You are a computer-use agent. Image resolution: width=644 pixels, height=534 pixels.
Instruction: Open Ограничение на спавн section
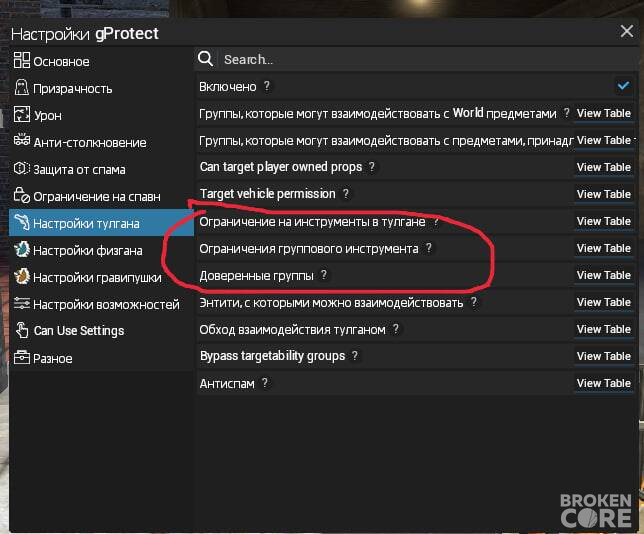click(101, 196)
